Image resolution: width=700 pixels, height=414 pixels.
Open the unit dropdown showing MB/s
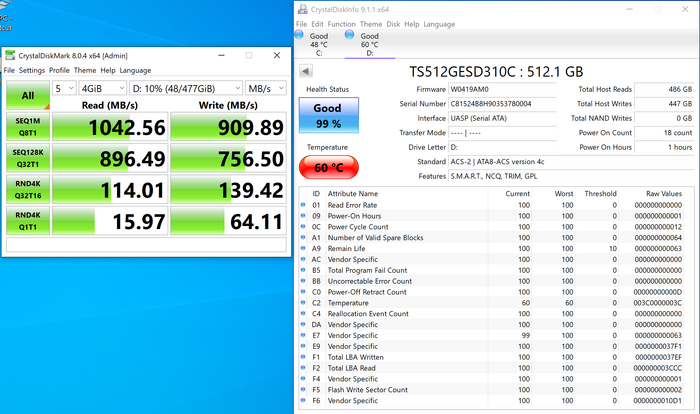tap(266, 88)
